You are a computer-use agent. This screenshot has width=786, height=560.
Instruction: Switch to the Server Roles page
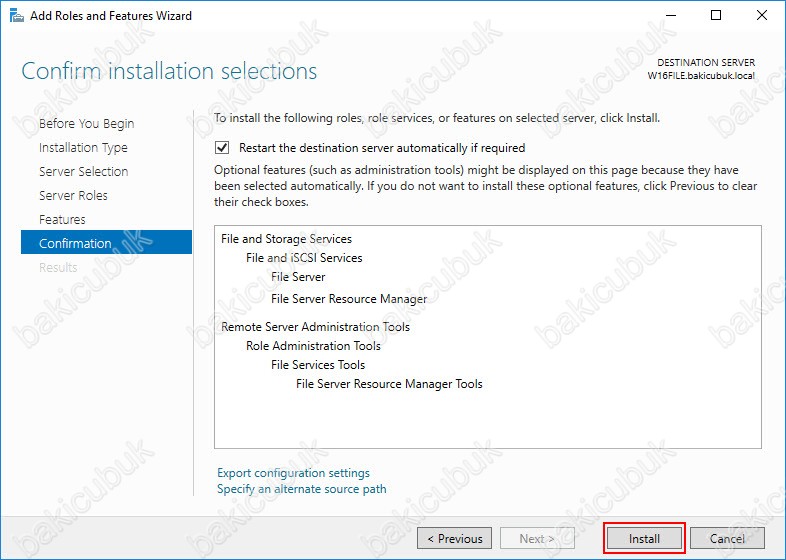tap(73, 196)
